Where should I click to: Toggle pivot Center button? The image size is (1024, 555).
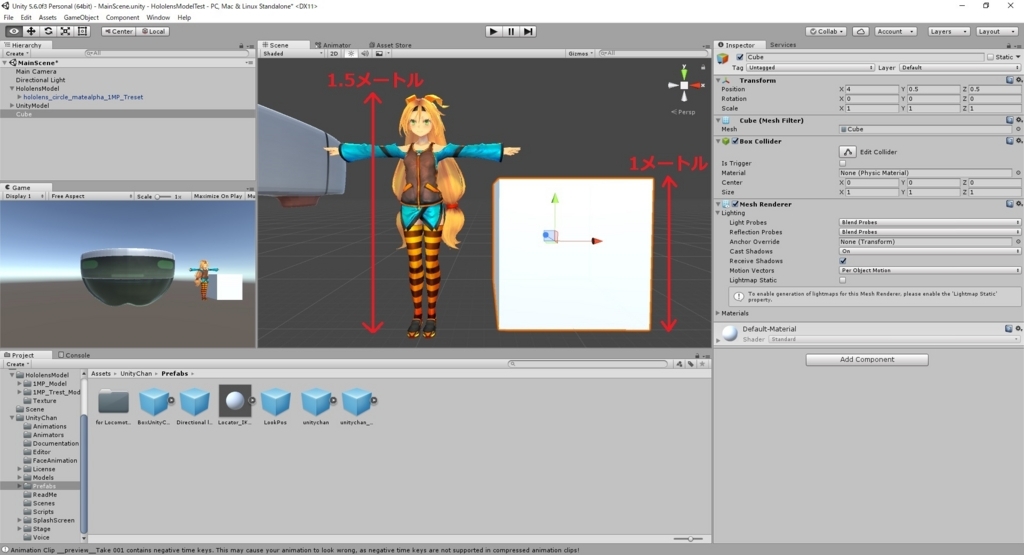click(x=118, y=31)
